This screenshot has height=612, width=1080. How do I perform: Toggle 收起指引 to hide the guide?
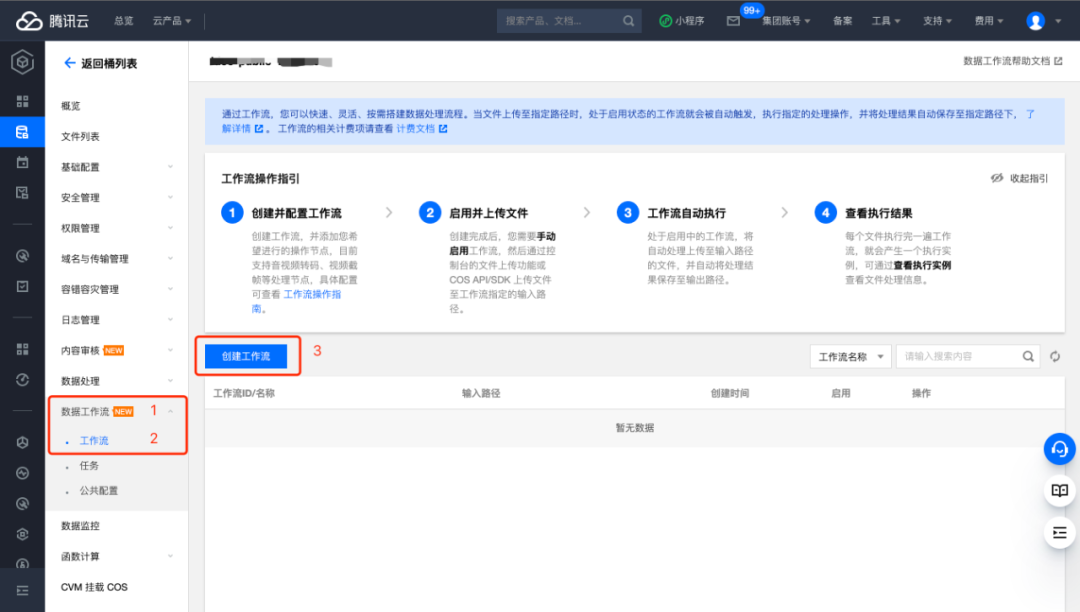pyautogui.click(x=1019, y=178)
